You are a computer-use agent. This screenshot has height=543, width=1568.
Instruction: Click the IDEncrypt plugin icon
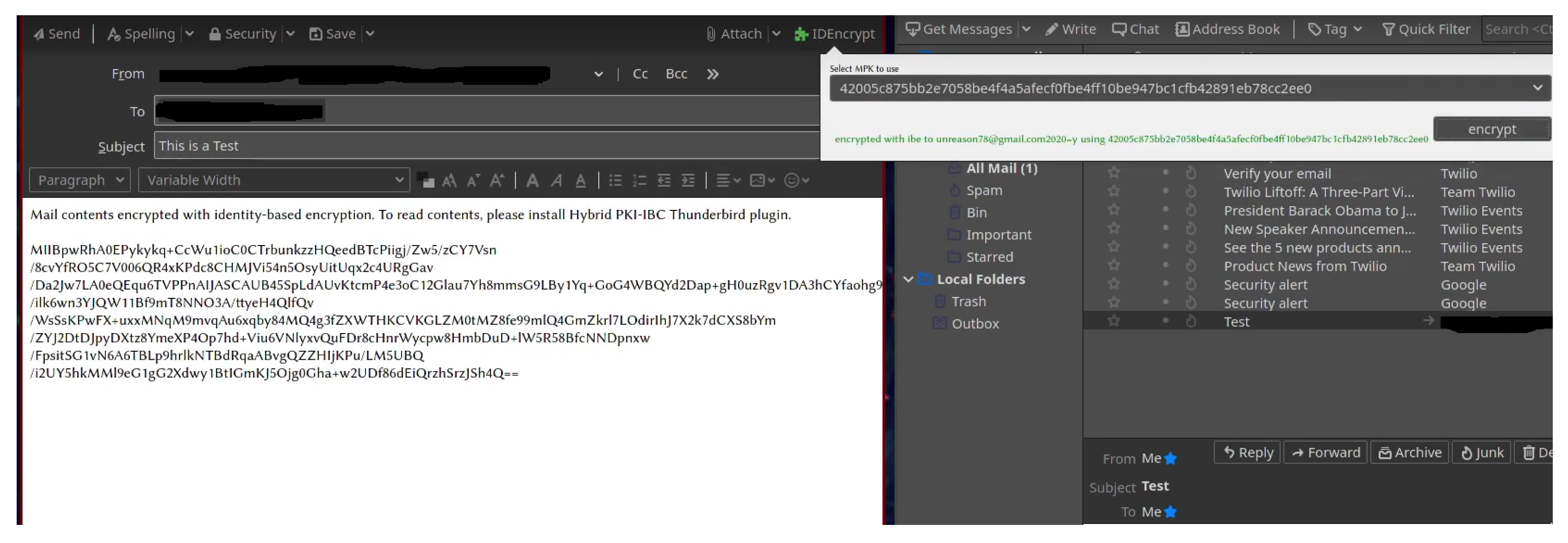click(800, 34)
